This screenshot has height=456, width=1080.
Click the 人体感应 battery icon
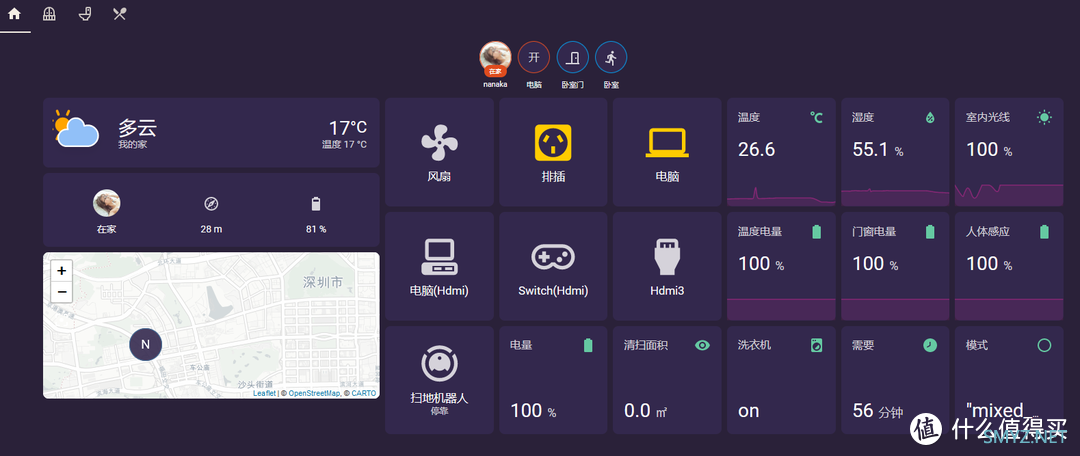point(1044,231)
